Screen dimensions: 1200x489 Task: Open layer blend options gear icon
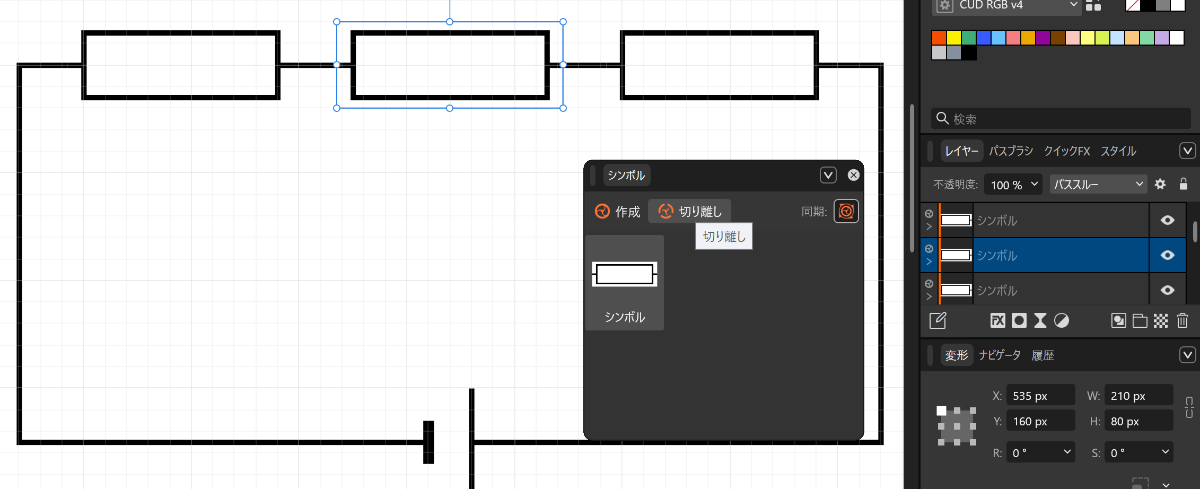coord(1161,184)
